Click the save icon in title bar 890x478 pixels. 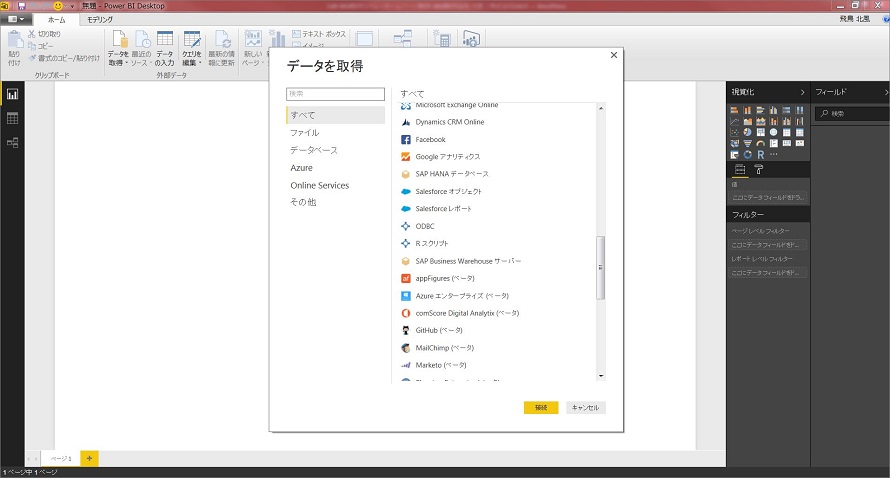click(22, 6)
